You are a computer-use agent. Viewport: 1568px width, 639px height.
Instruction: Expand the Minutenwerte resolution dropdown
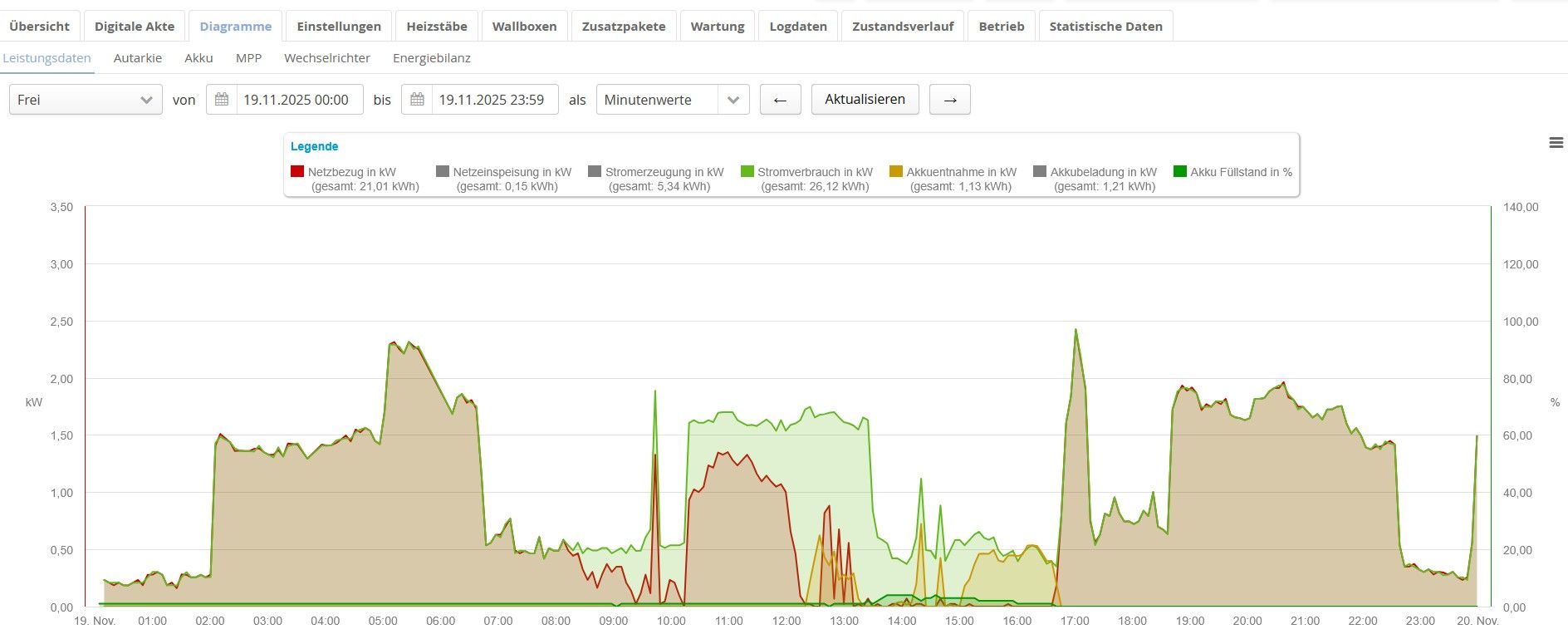tap(672, 100)
